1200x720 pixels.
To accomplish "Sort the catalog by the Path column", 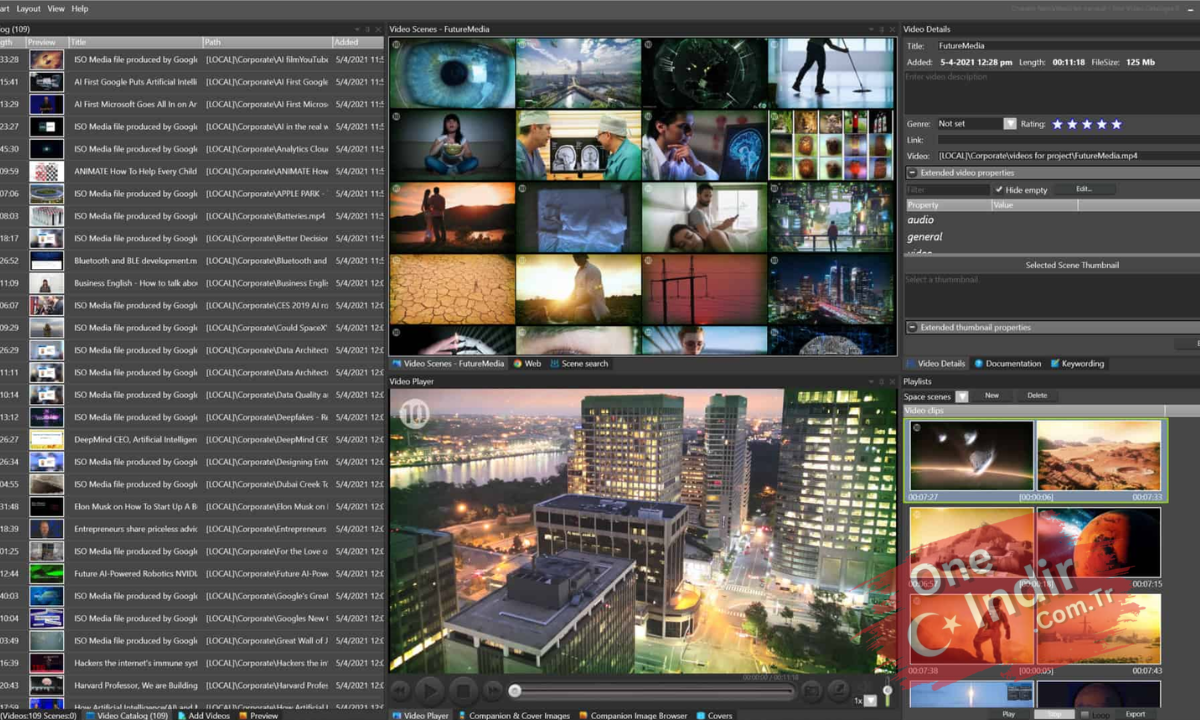I will [267, 42].
